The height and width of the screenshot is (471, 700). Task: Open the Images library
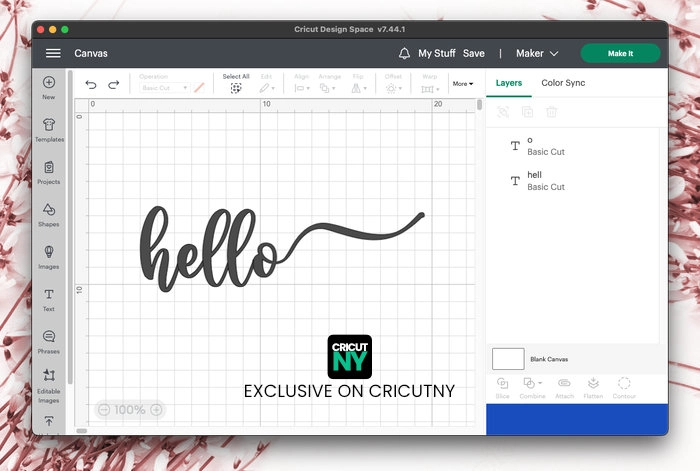(49, 257)
